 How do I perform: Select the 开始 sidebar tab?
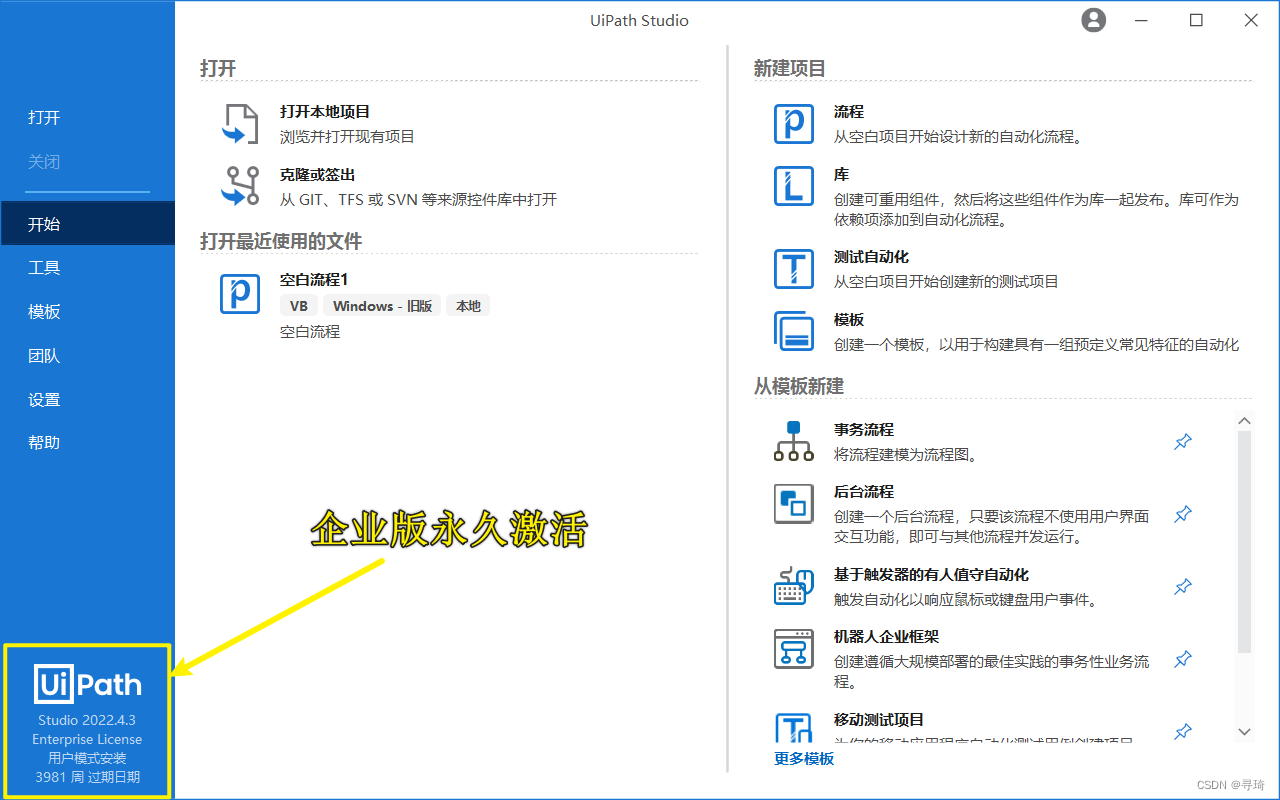(x=87, y=224)
